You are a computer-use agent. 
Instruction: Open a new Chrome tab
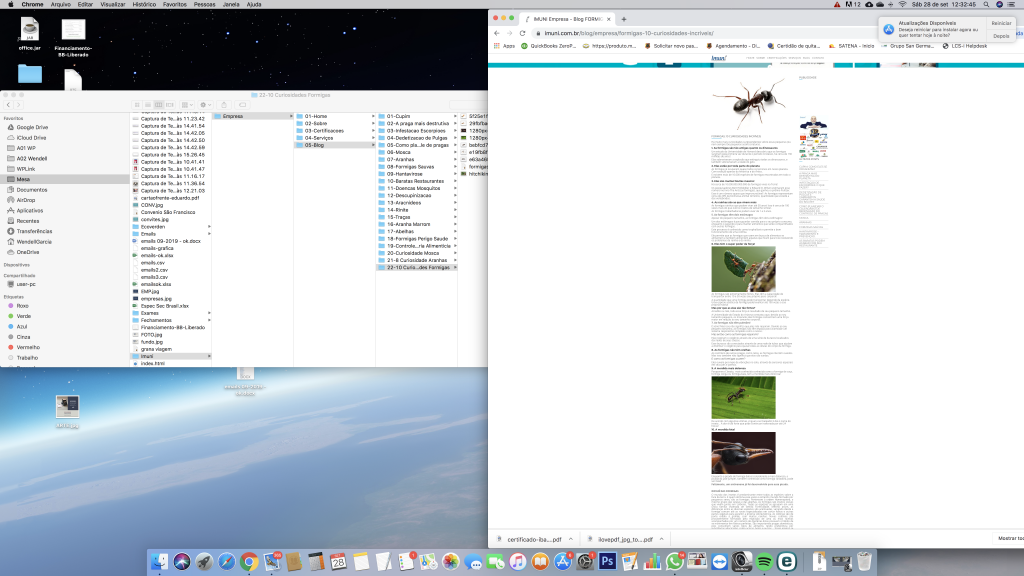coord(624,19)
